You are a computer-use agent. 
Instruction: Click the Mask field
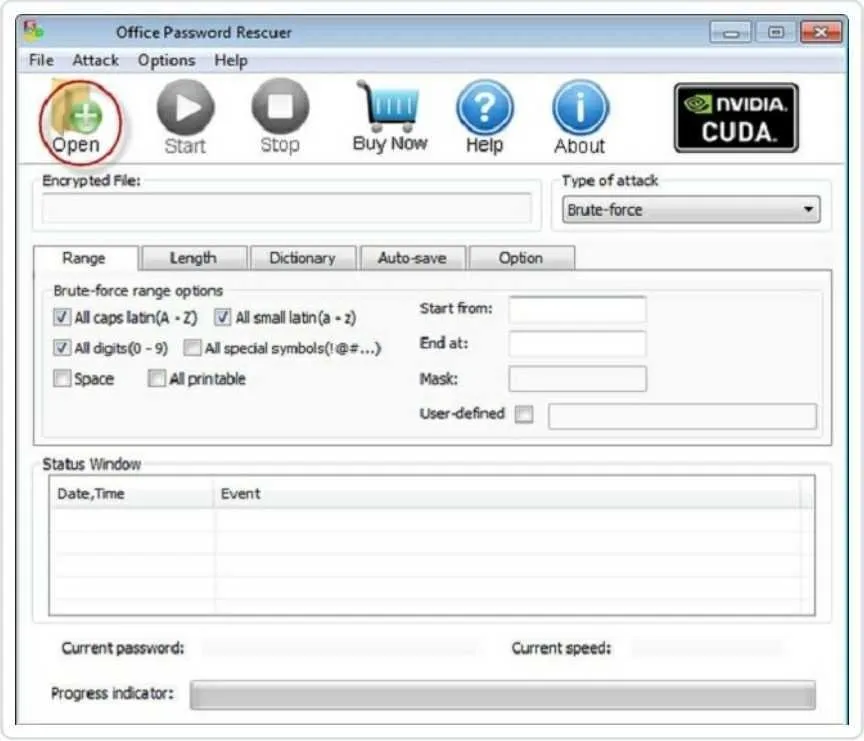tap(577, 379)
